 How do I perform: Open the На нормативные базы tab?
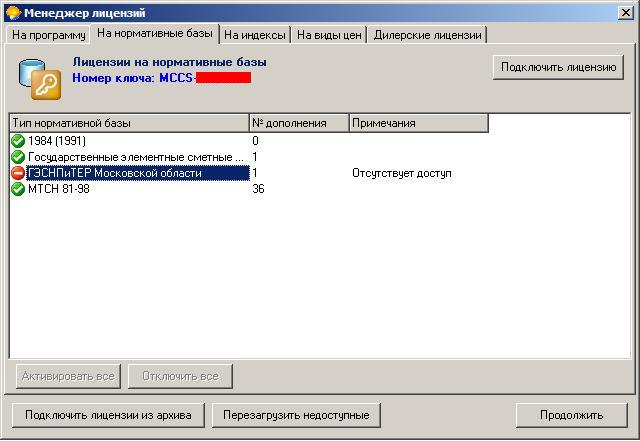click(155, 33)
